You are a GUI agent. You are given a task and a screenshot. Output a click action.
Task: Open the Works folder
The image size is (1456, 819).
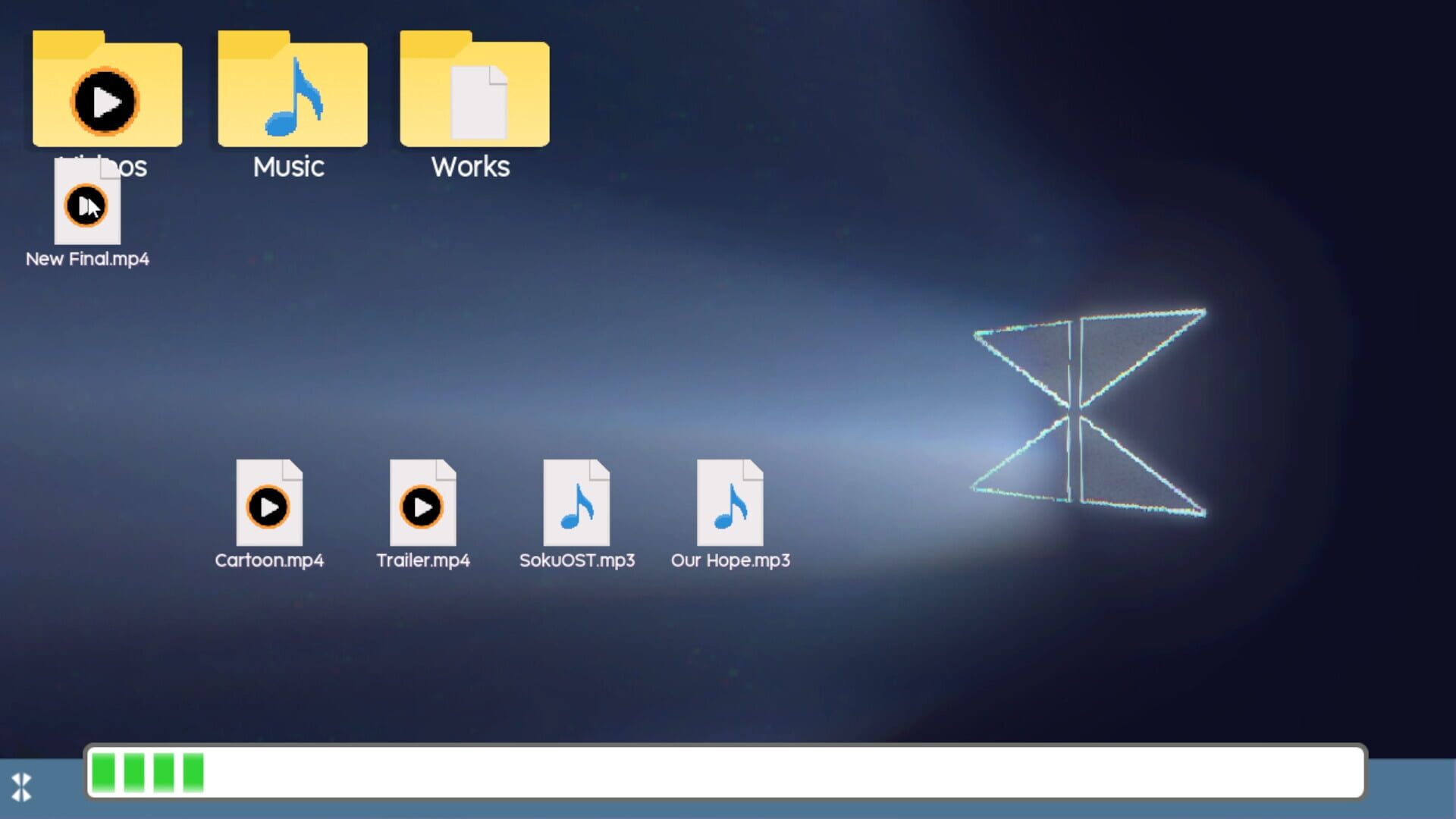coord(472,91)
